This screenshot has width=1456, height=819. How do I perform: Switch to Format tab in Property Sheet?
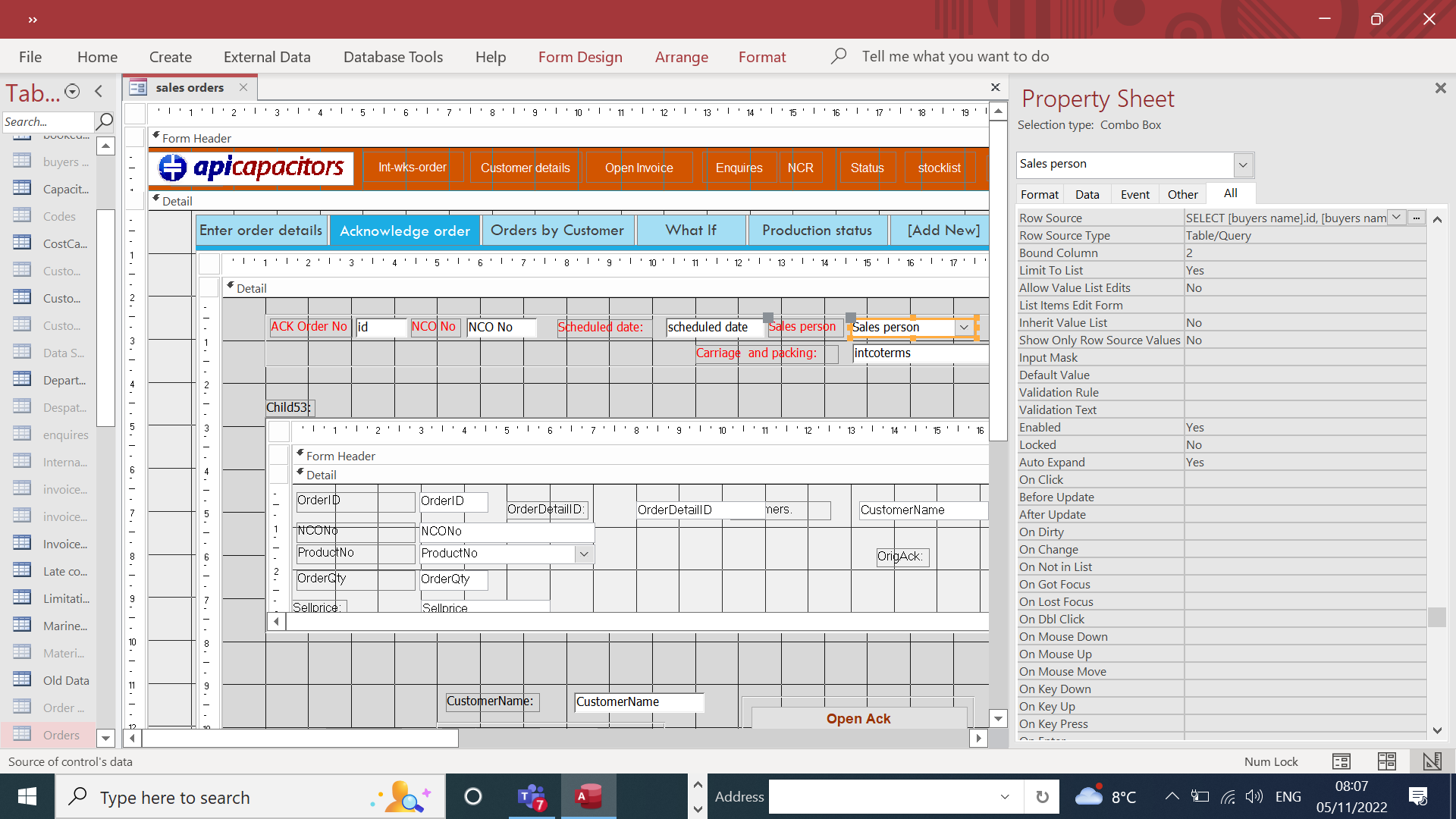(x=1039, y=195)
